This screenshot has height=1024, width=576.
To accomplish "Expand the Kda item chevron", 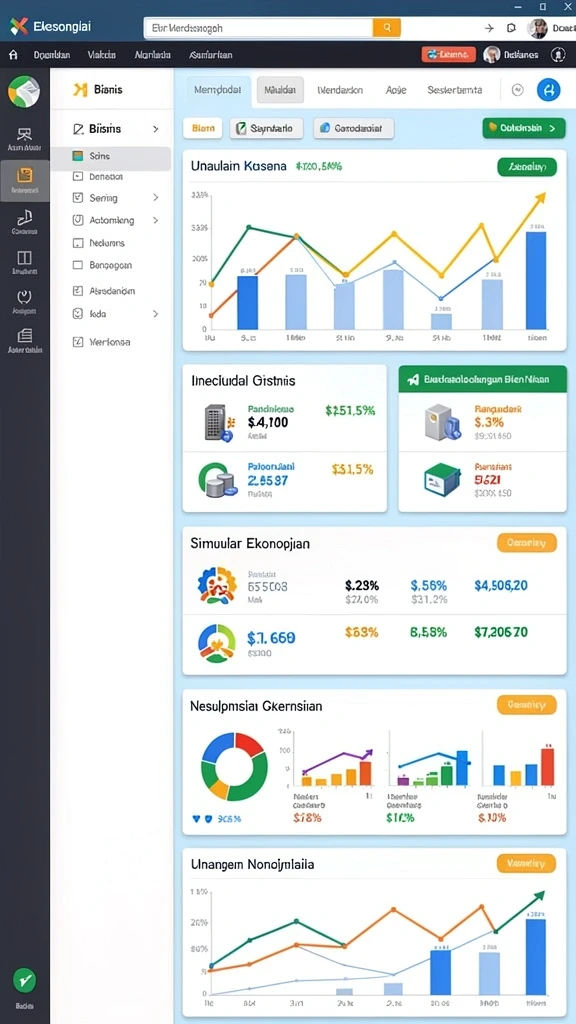I will [x=155, y=313].
